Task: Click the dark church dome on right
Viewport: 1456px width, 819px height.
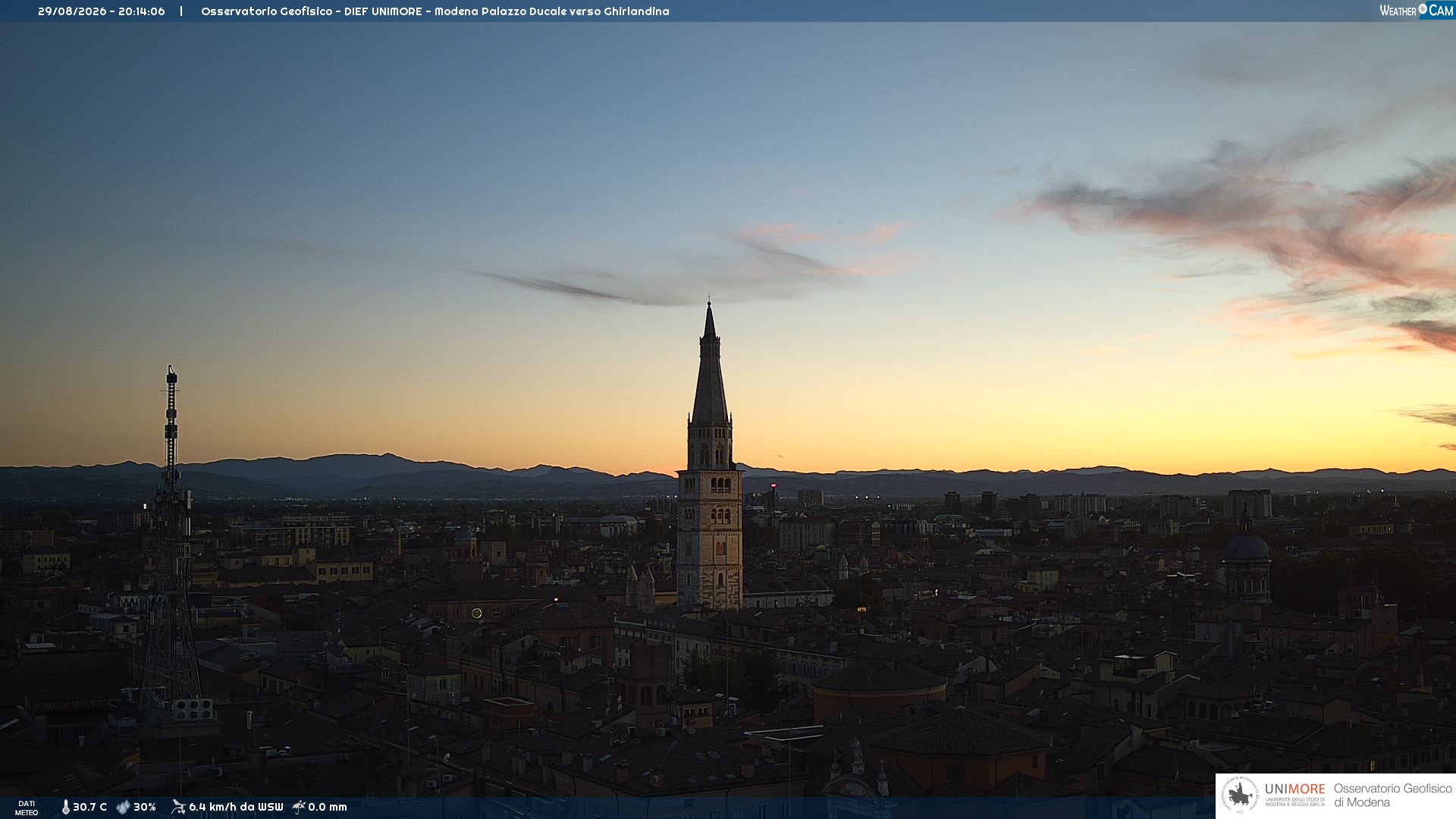Action: pos(1247,546)
